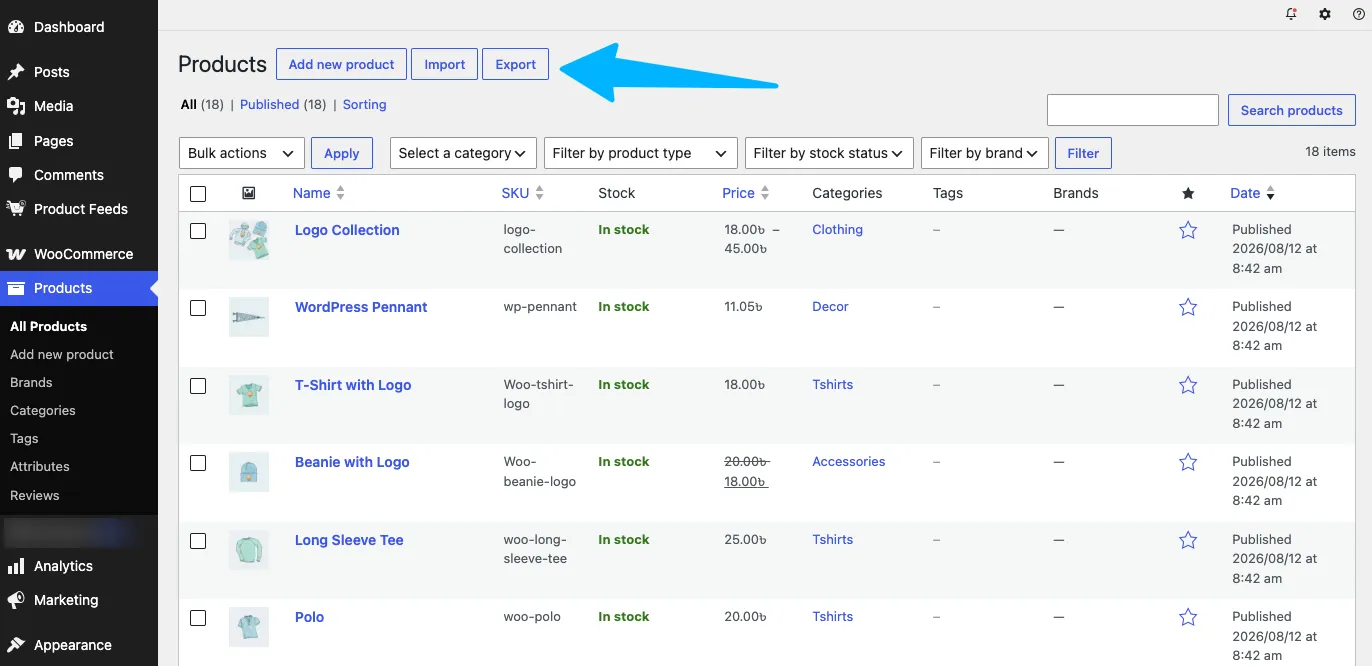Image resolution: width=1372 pixels, height=666 pixels.
Task: Click the Apply bulk action button
Action: coord(342,153)
